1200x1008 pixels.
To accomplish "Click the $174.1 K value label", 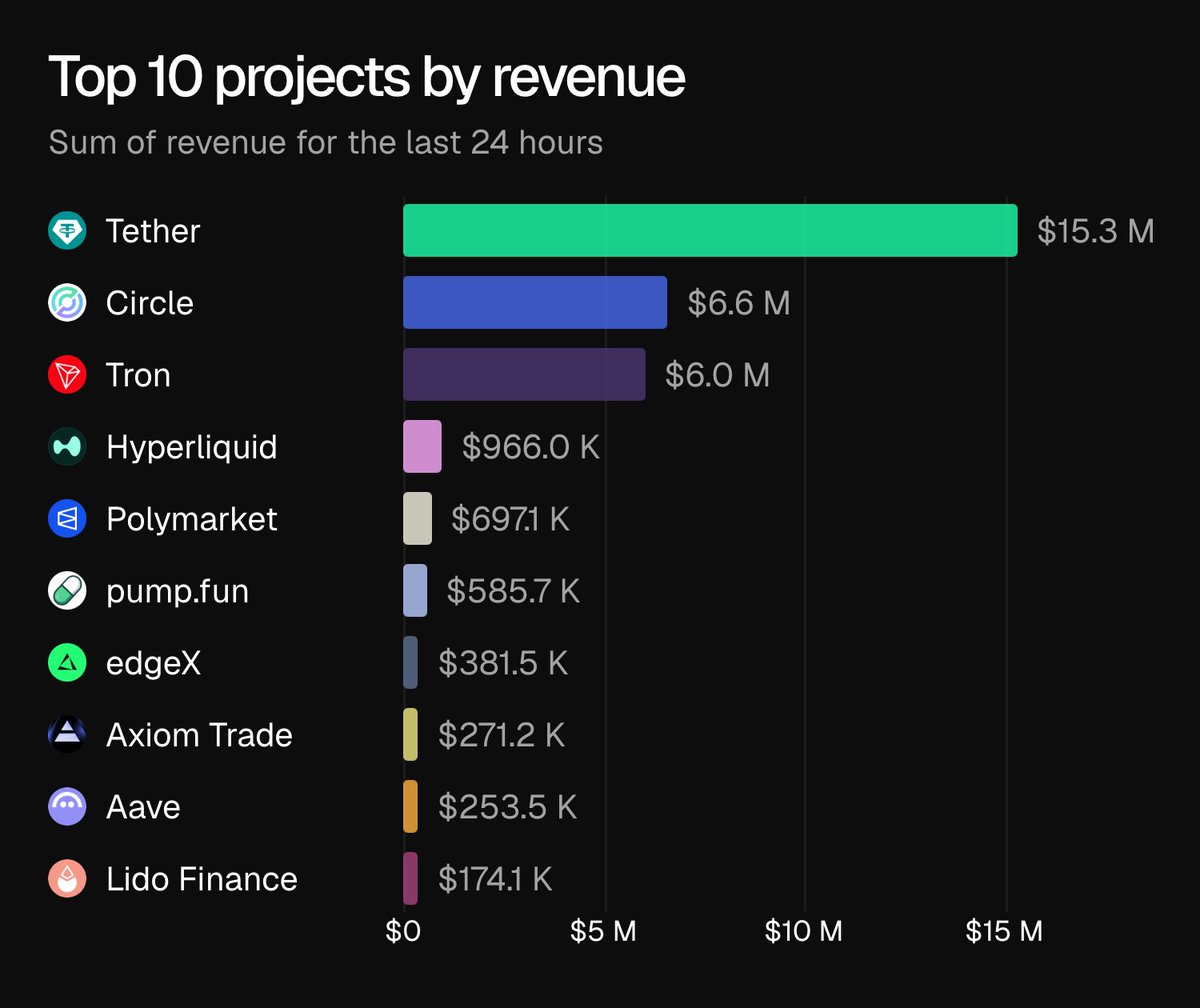I will [495, 879].
